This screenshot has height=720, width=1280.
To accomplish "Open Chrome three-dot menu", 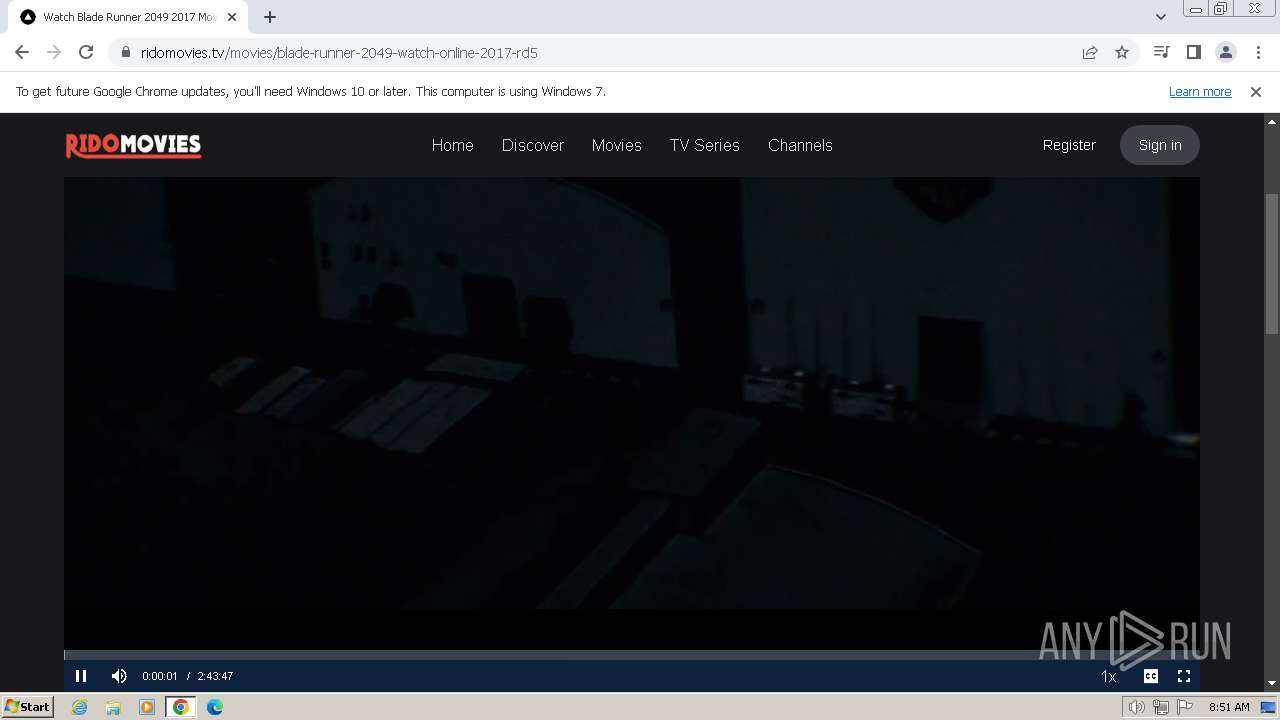I will tap(1257, 52).
